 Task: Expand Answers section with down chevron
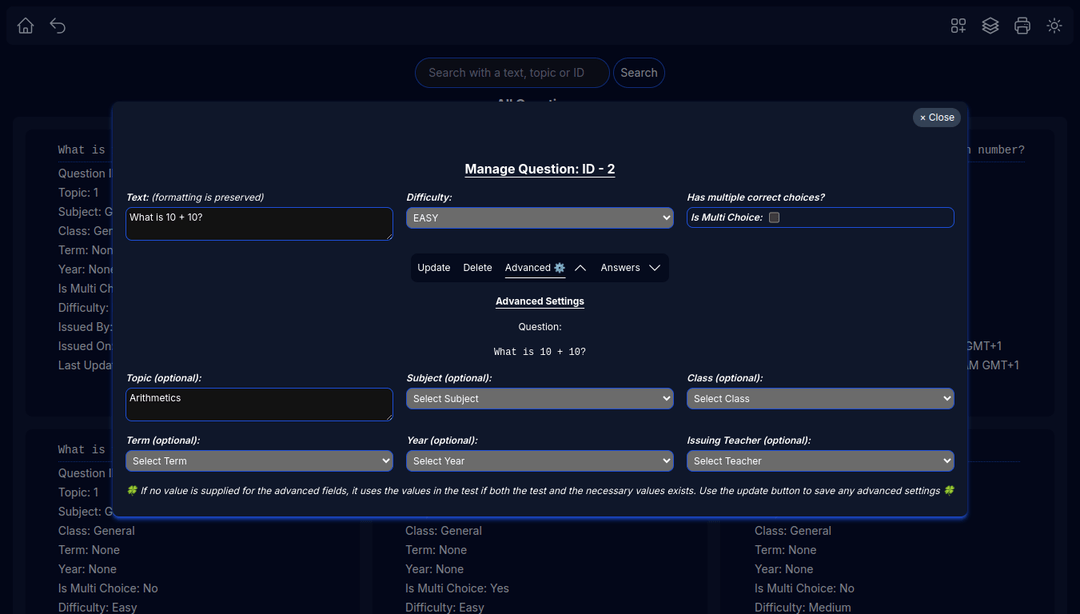tap(655, 268)
